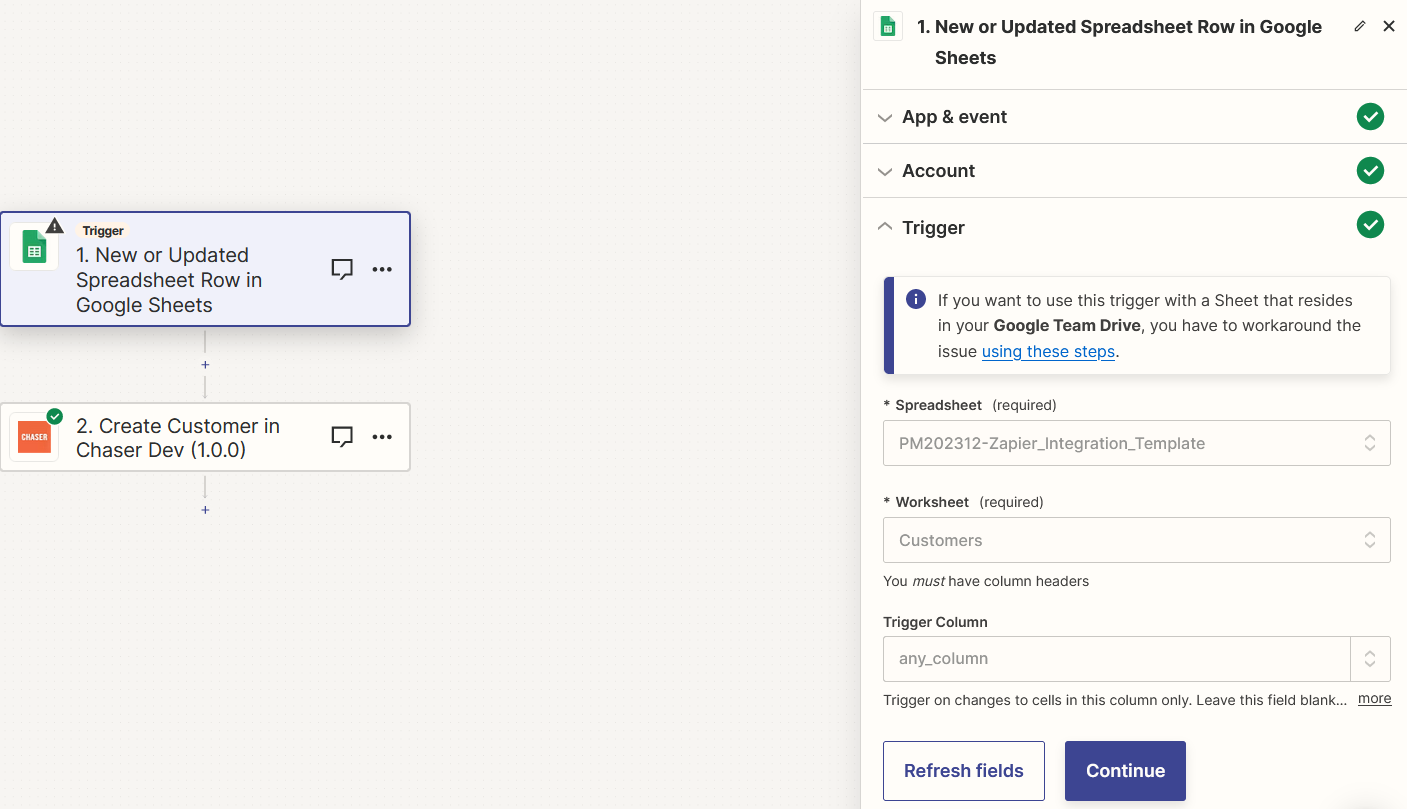Click the plus icon between the two steps

[205, 365]
